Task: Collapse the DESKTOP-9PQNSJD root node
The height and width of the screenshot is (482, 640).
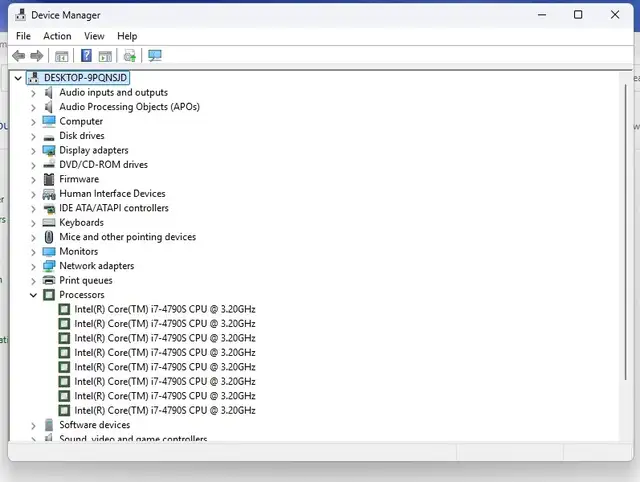Action: 18,78
